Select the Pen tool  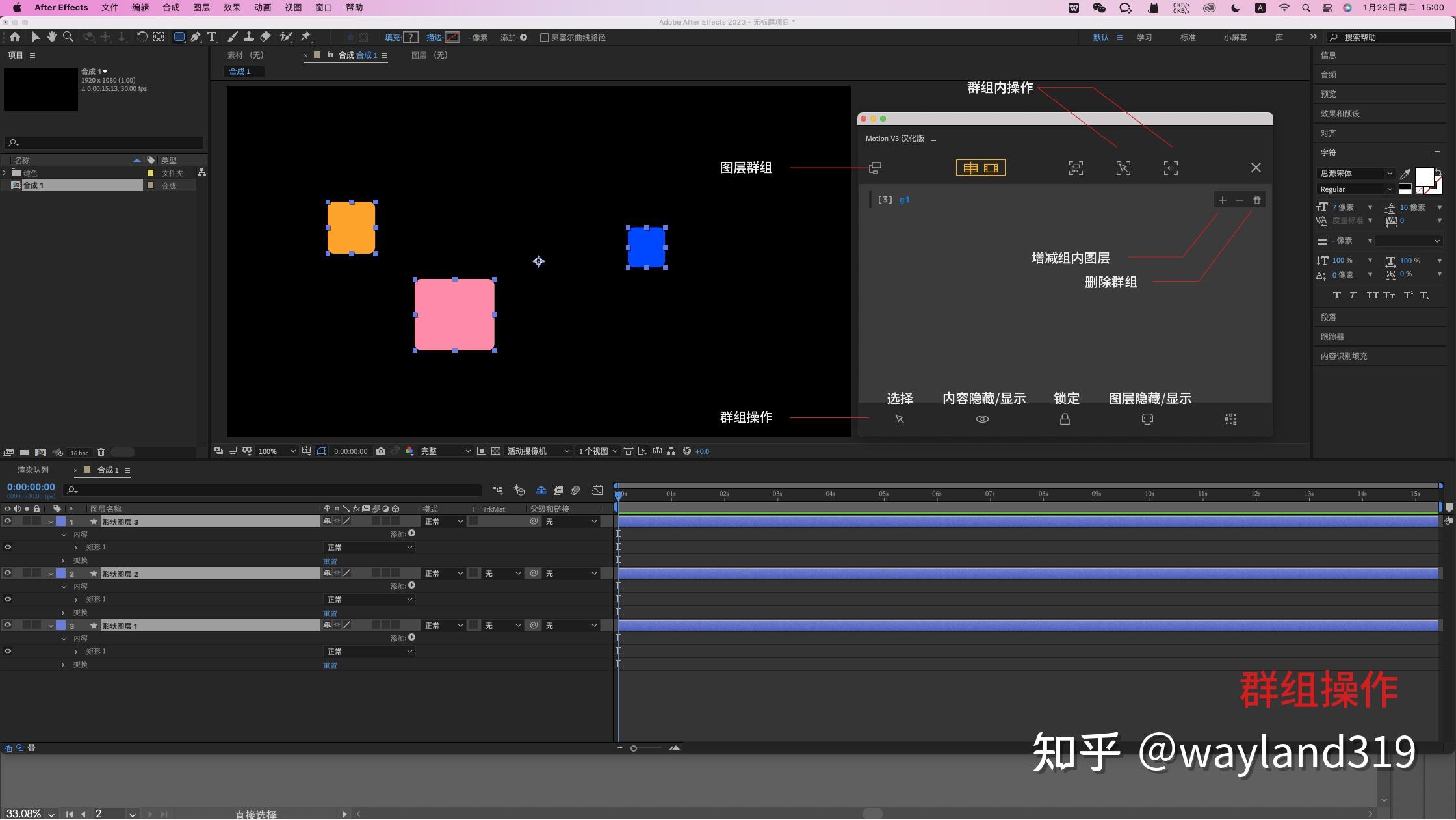(x=195, y=36)
